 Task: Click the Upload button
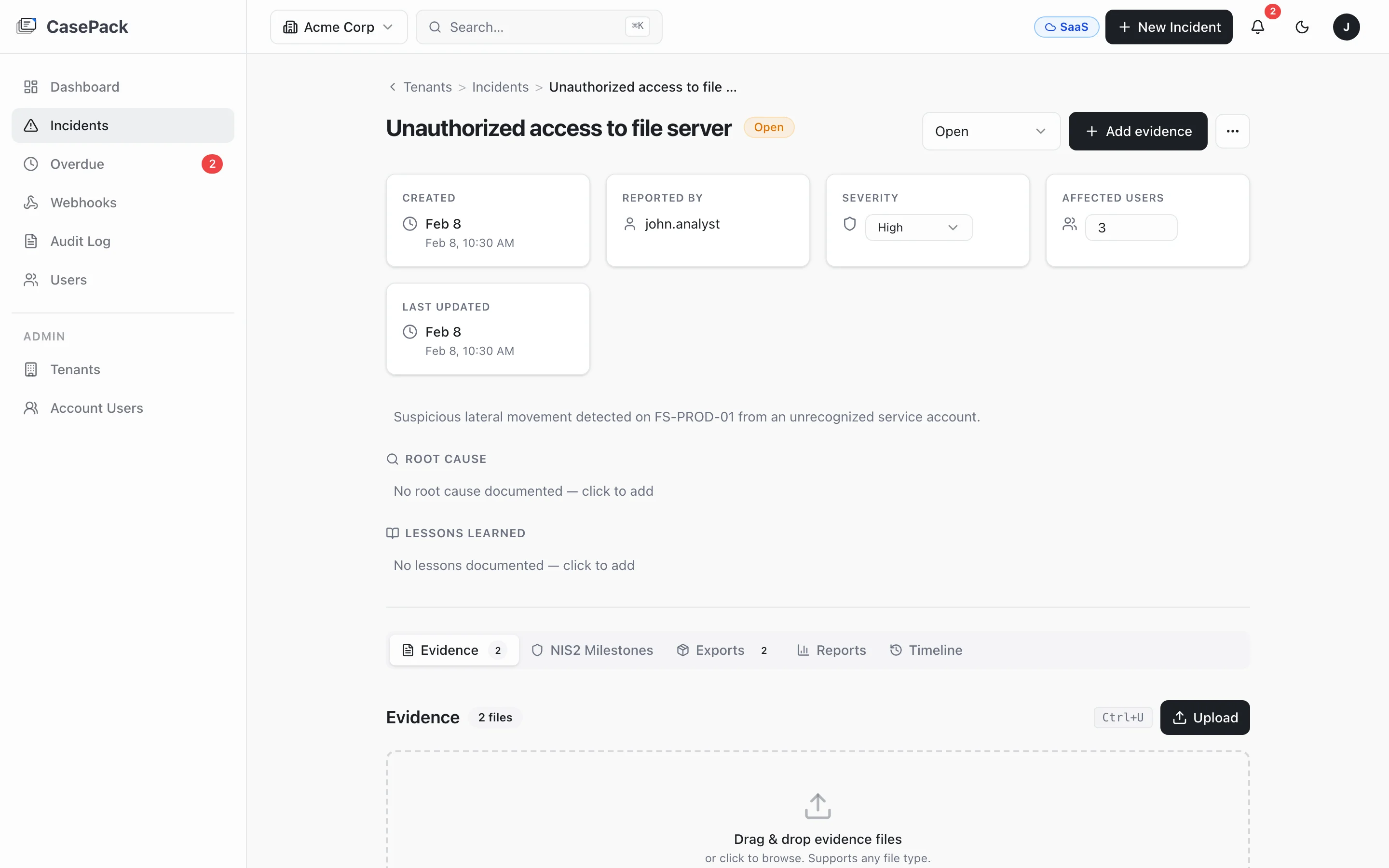1205,717
